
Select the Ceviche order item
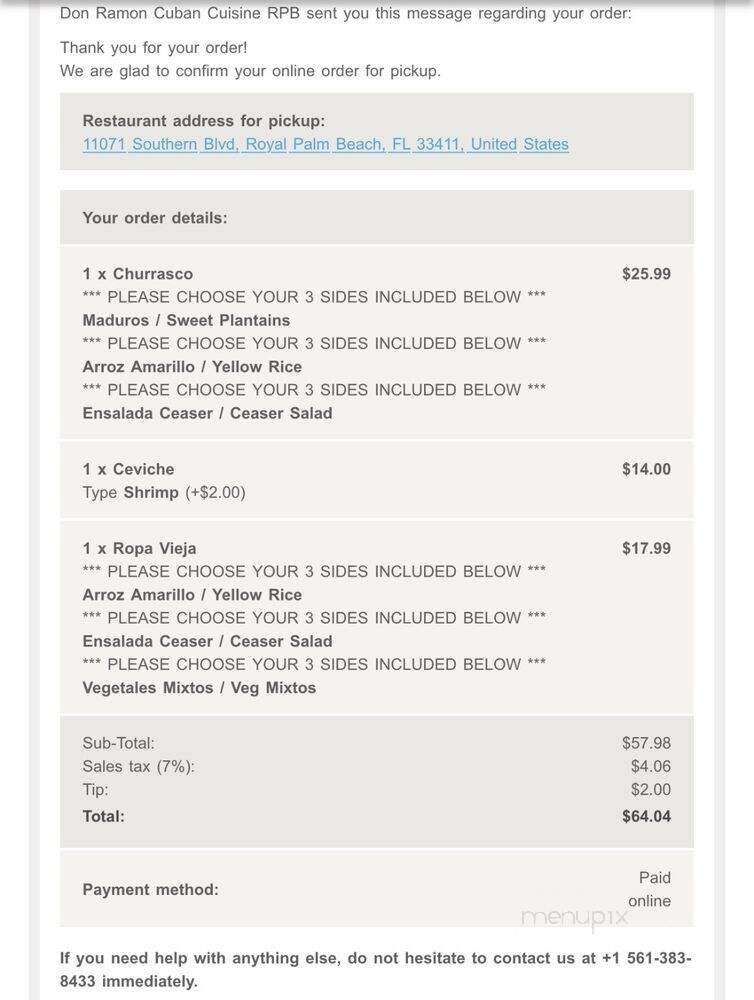click(128, 469)
